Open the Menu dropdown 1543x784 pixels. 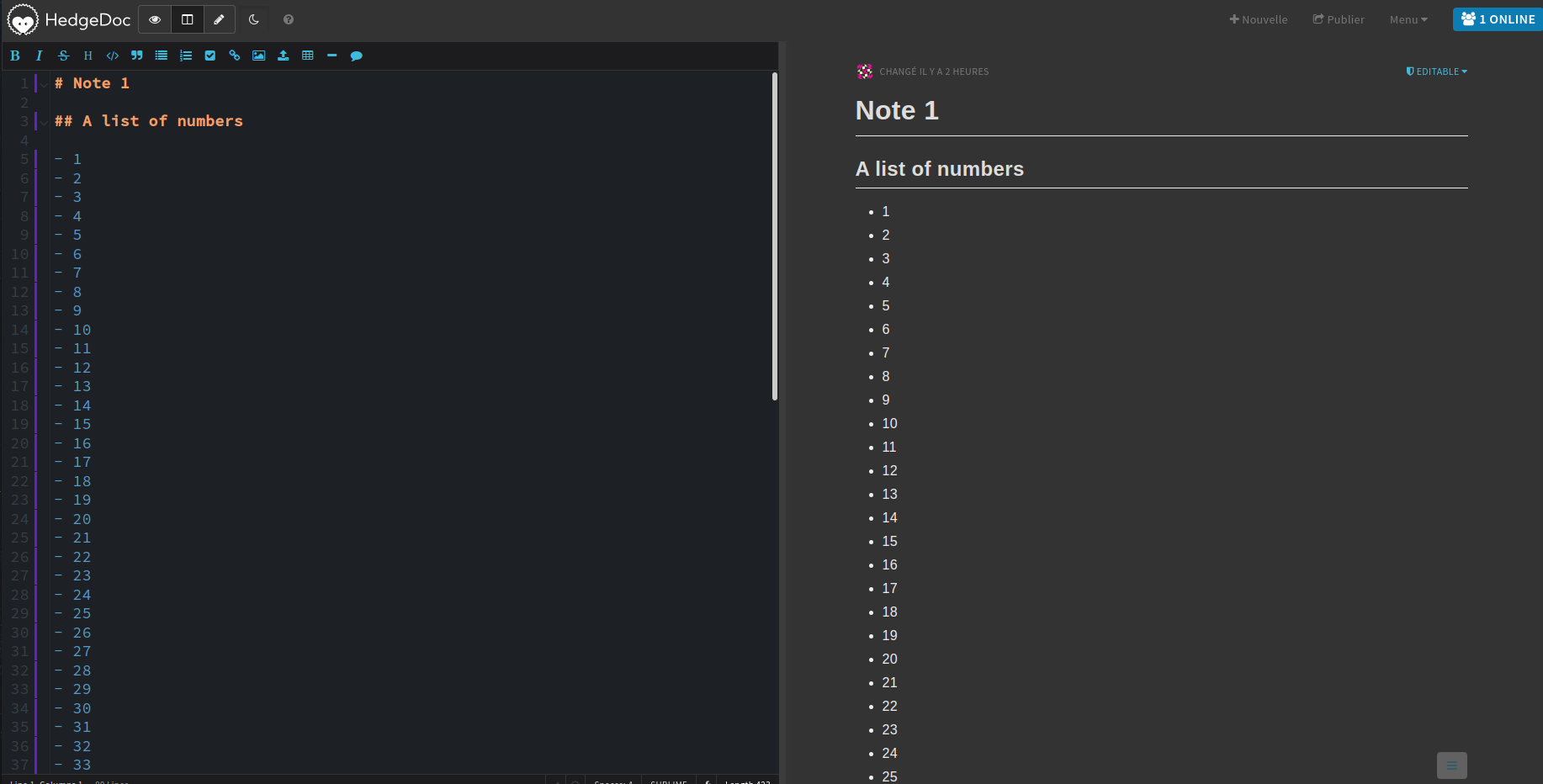pyautogui.click(x=1408, y=19)
